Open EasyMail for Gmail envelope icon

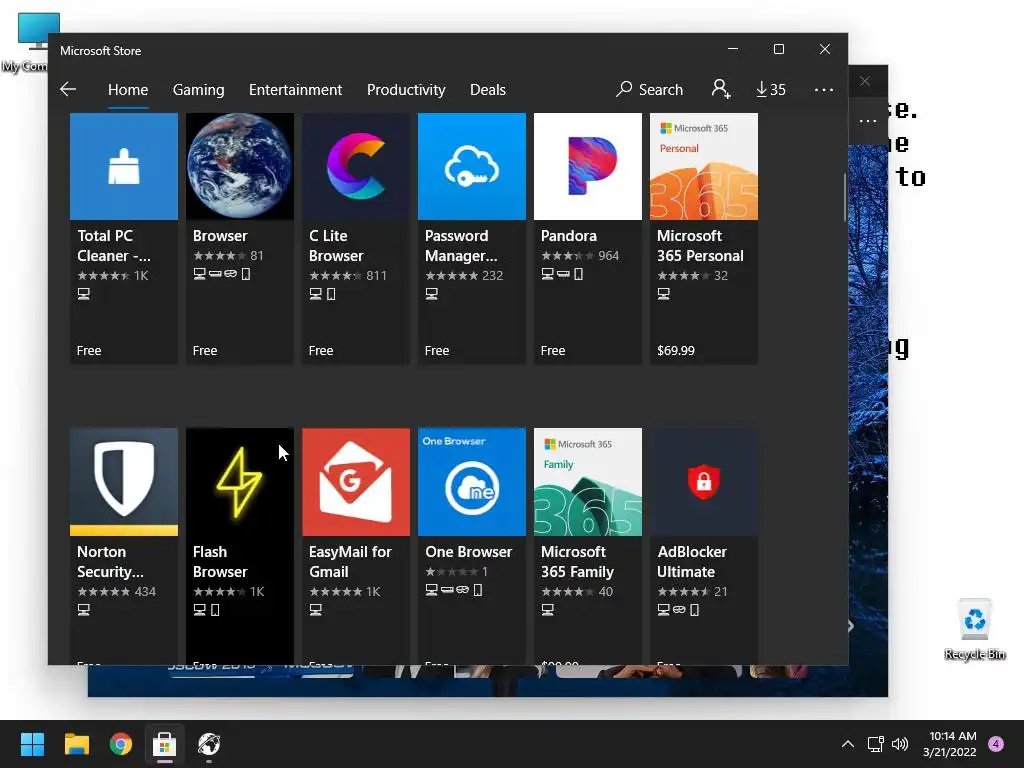pyautogui.click(x=356, y=482)
